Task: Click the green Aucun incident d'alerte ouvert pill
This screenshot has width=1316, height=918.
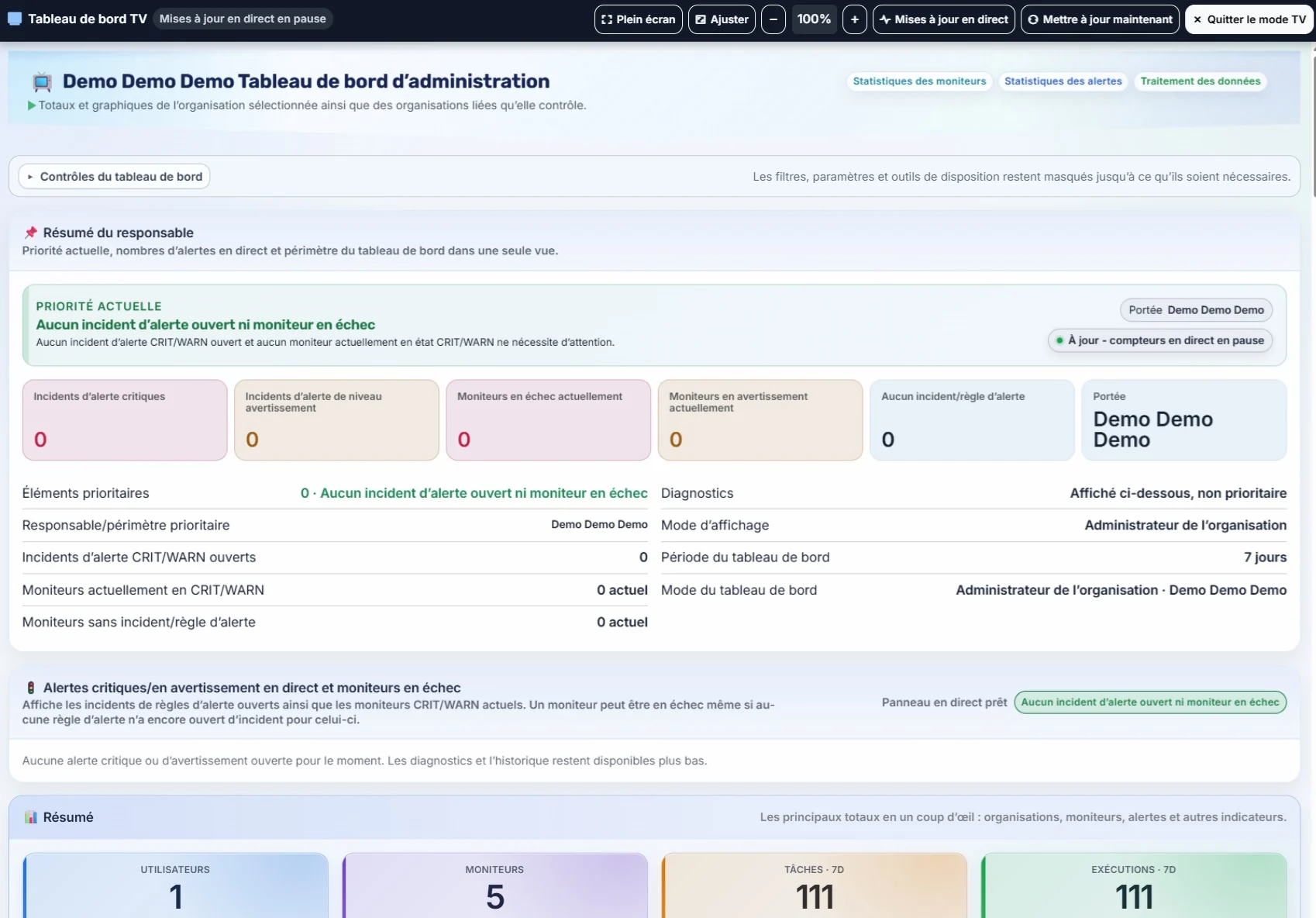Action: [x=1150, y=702]
